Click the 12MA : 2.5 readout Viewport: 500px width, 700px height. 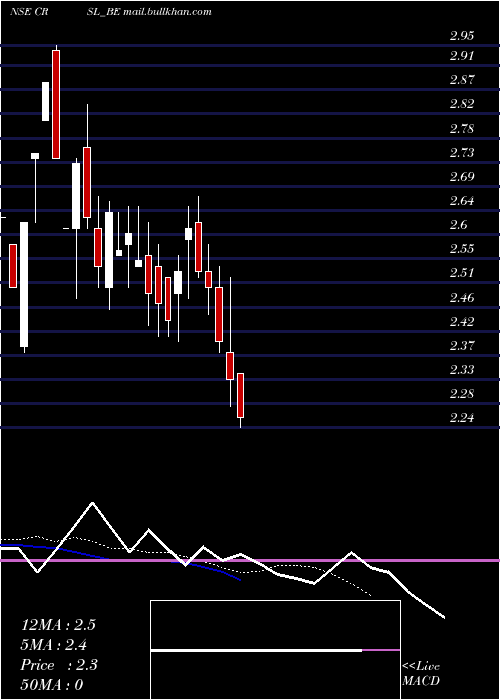coord(58,625)
